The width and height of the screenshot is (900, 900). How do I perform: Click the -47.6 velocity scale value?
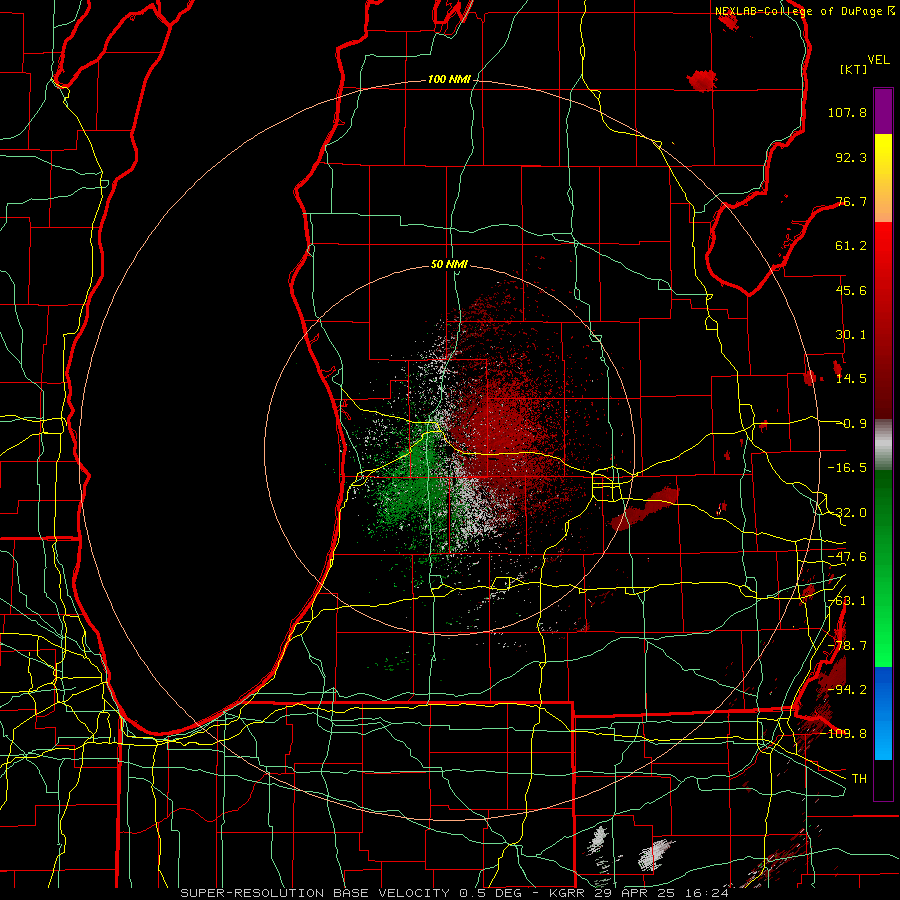(x=847, y=557)
